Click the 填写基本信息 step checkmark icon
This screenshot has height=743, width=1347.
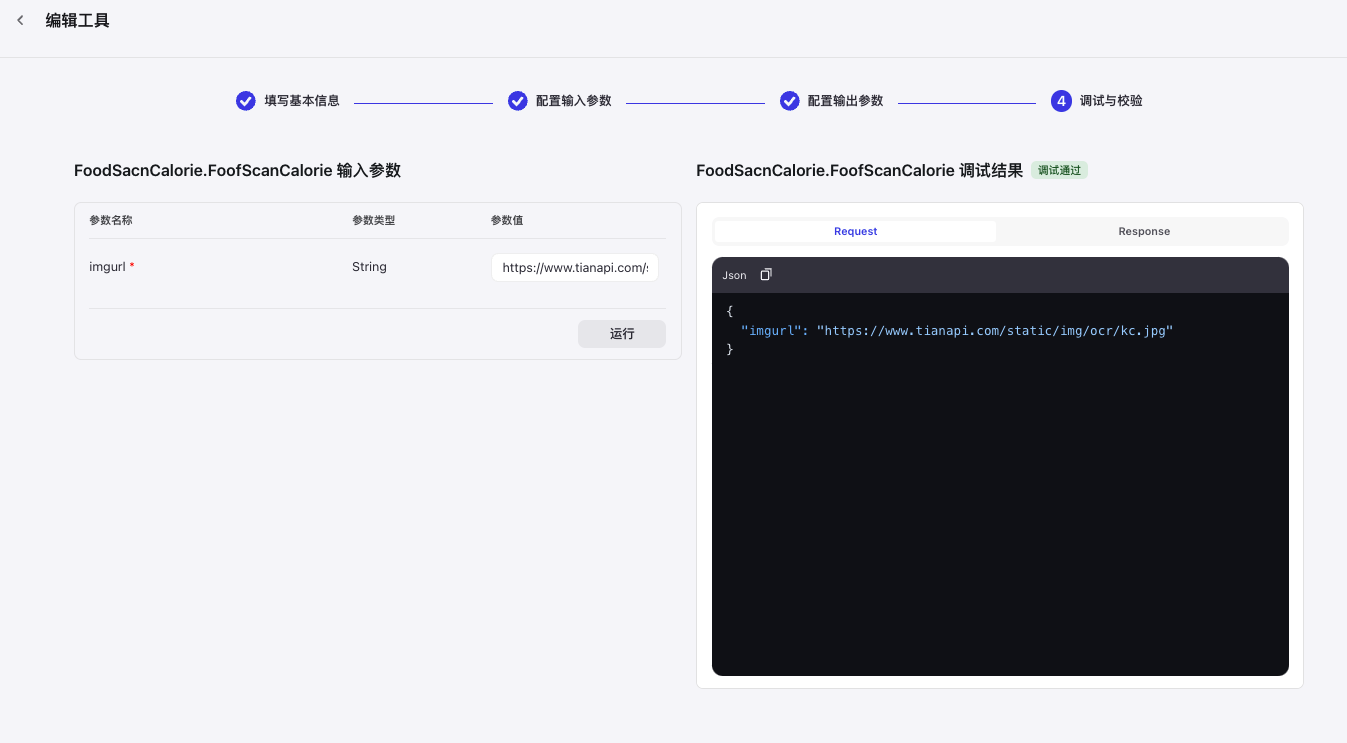246,101
